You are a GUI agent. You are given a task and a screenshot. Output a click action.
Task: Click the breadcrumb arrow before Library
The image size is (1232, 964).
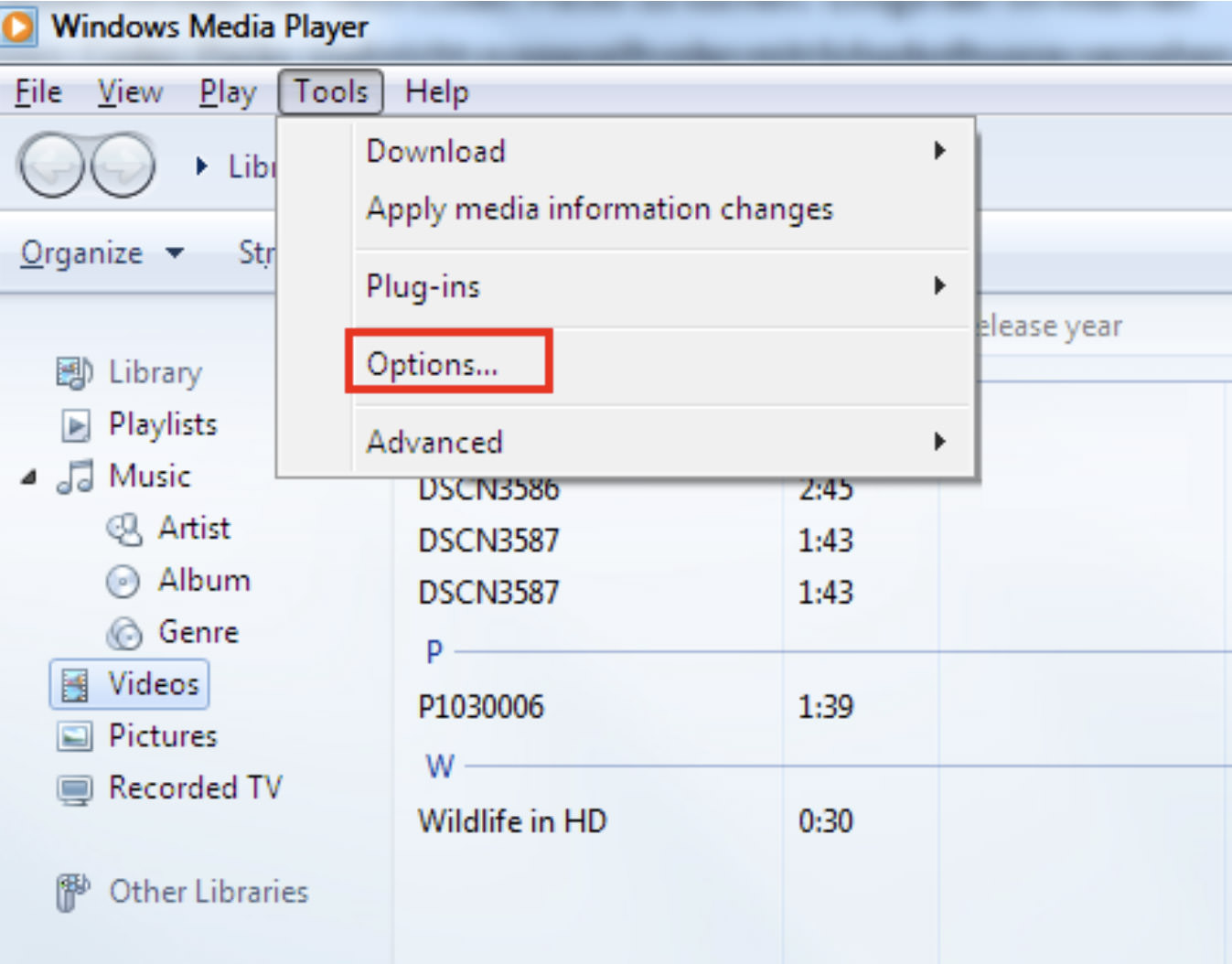[x=202, y=166]
